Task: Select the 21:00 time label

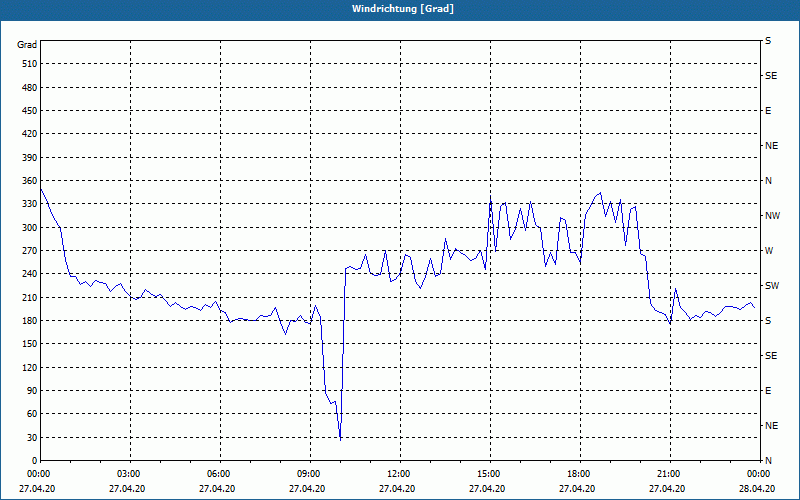Action: tap(670, 473)
